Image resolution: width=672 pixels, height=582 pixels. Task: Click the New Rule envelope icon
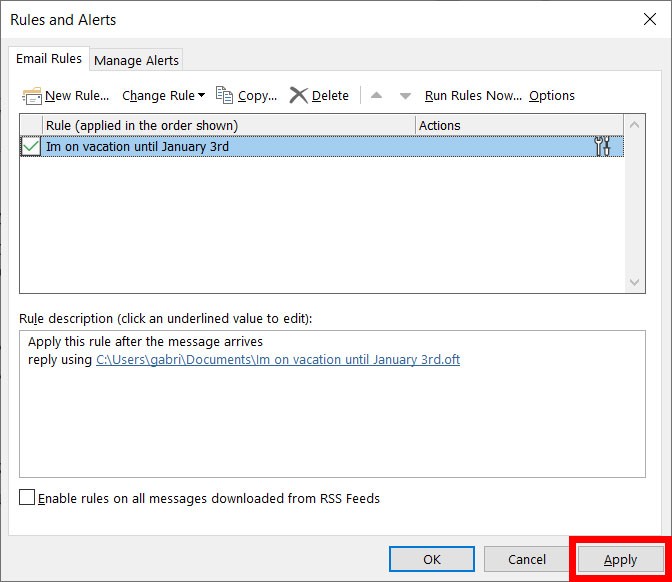(x=32, y=96)
